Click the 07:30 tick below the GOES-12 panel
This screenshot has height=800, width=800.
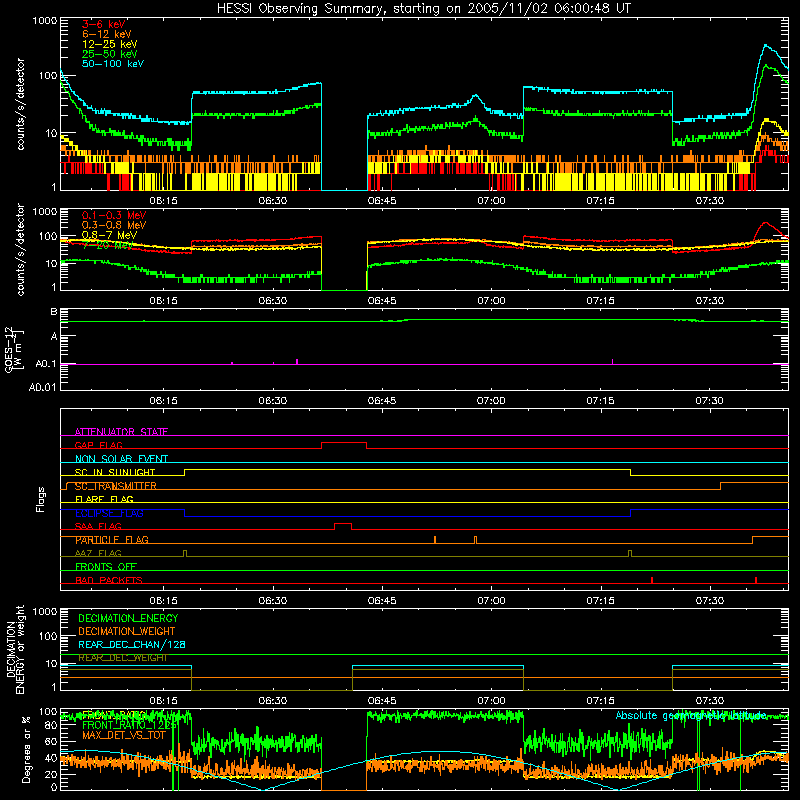click(709, 401)
